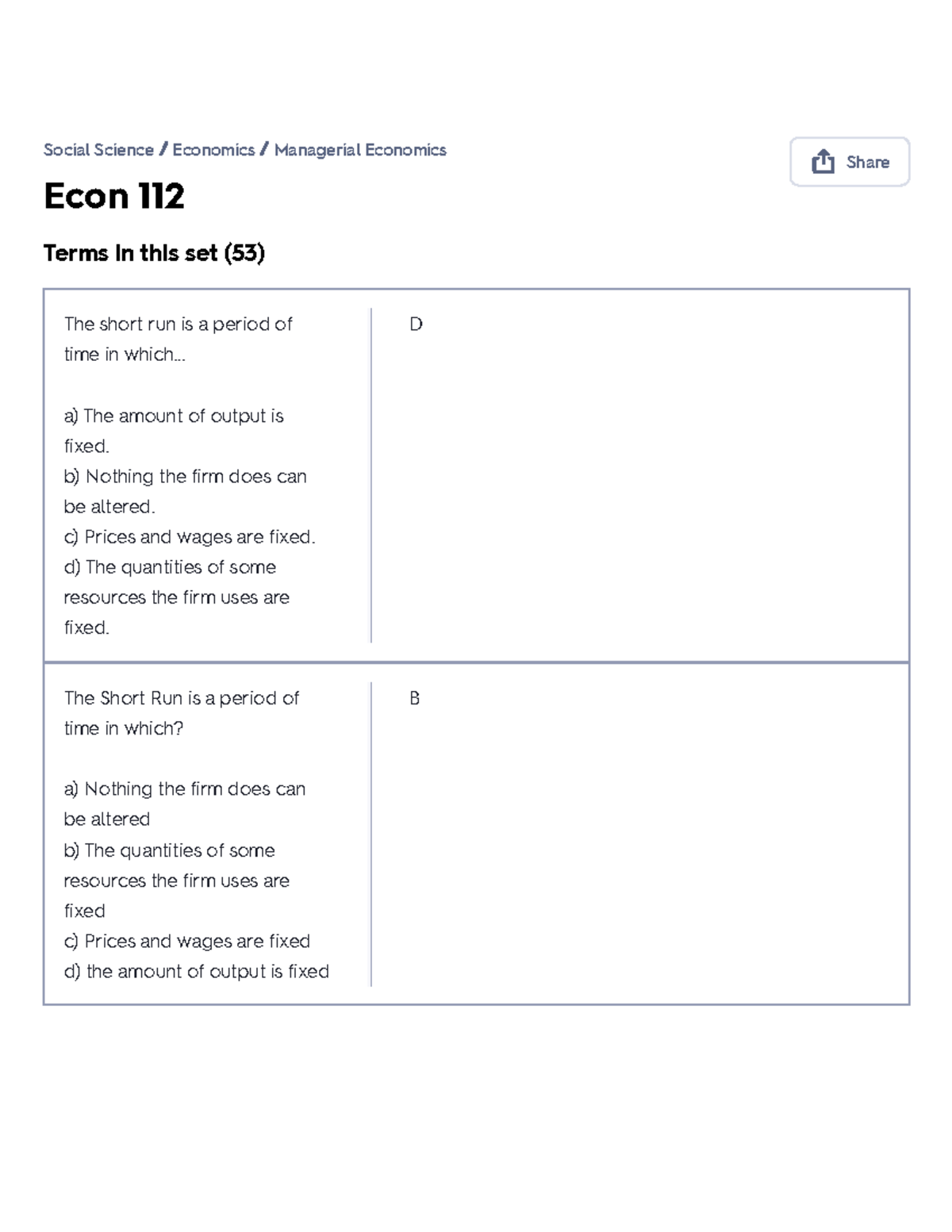The height and width of the screenshot is (1232, 952).
Task: Select the question text on the first card
Action: (178, 339)
